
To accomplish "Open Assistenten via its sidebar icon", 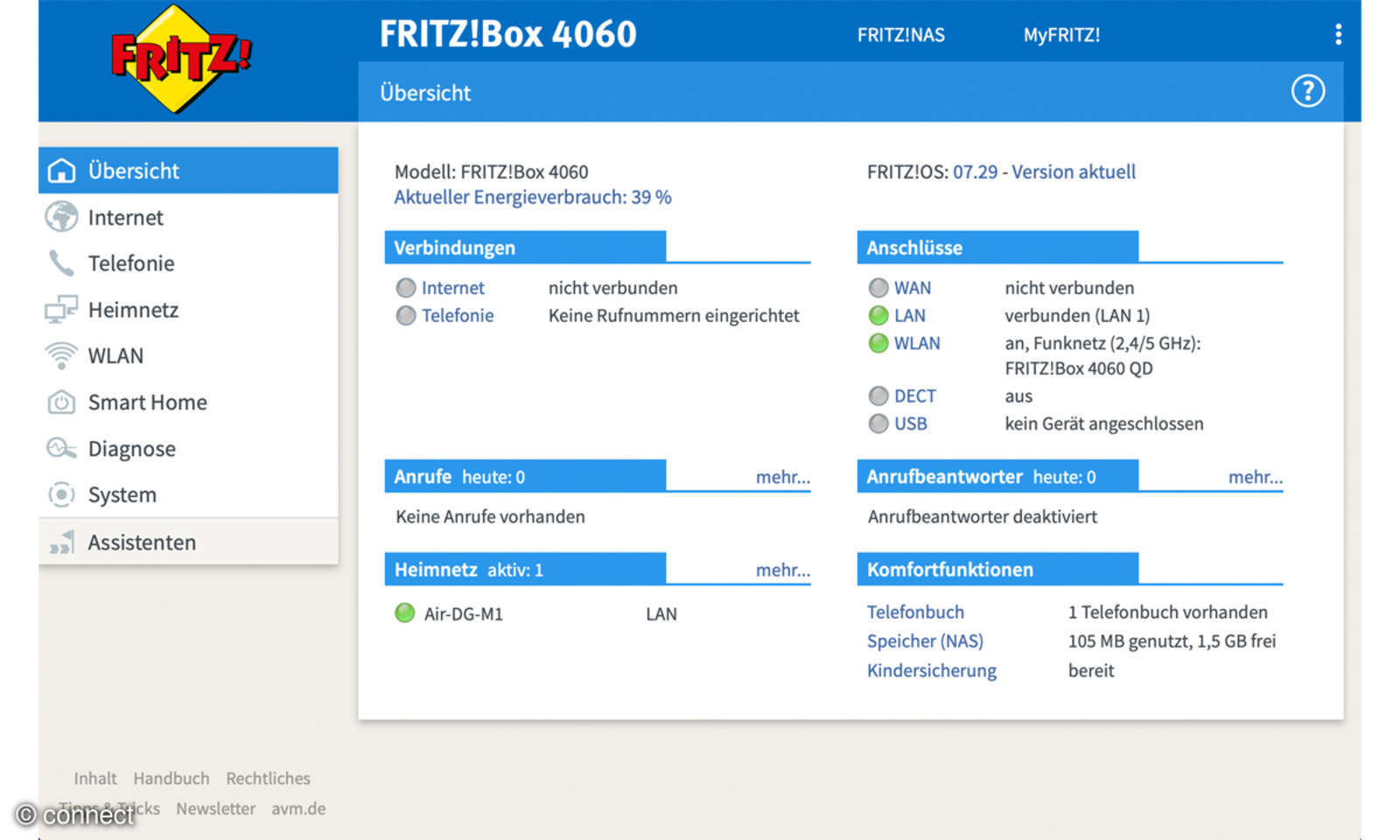I will (61, 542).
